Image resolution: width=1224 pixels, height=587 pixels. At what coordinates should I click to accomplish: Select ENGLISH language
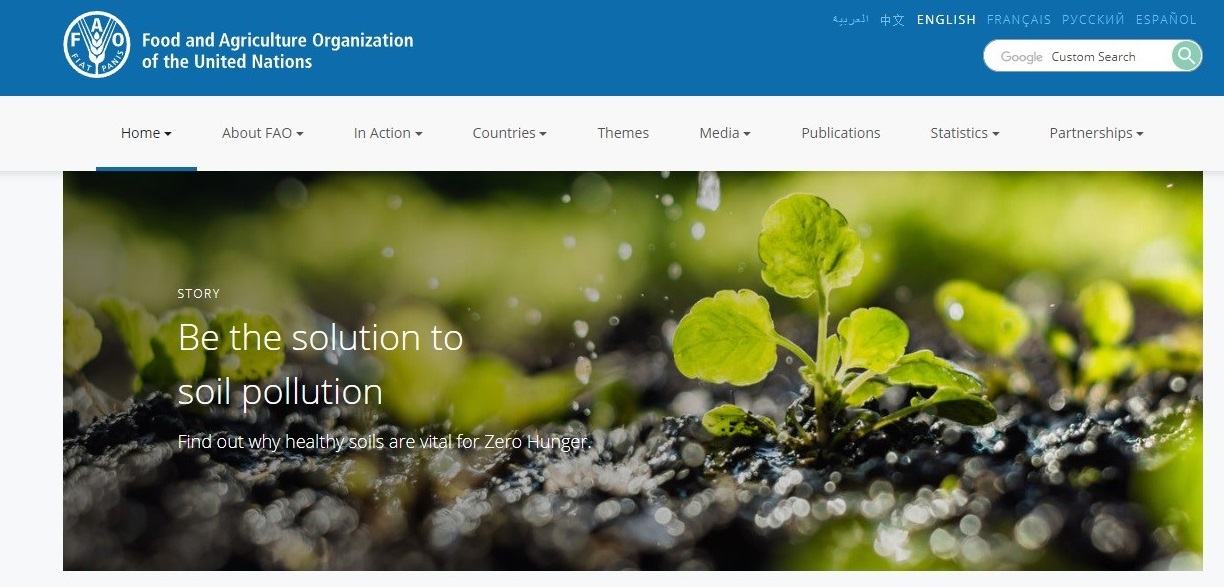coord(946,19)
